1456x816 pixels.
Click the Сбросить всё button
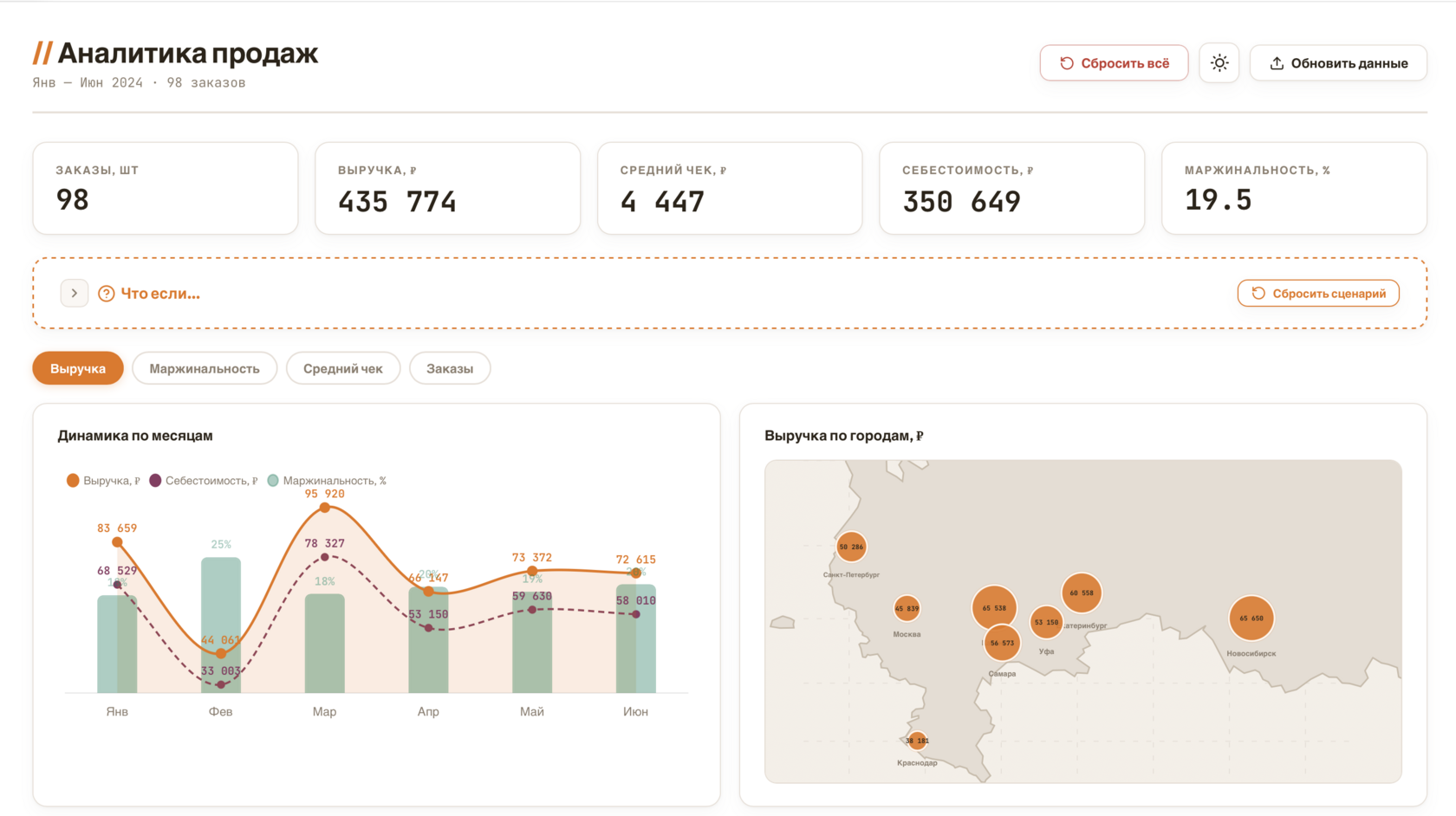pos(1114,63)
